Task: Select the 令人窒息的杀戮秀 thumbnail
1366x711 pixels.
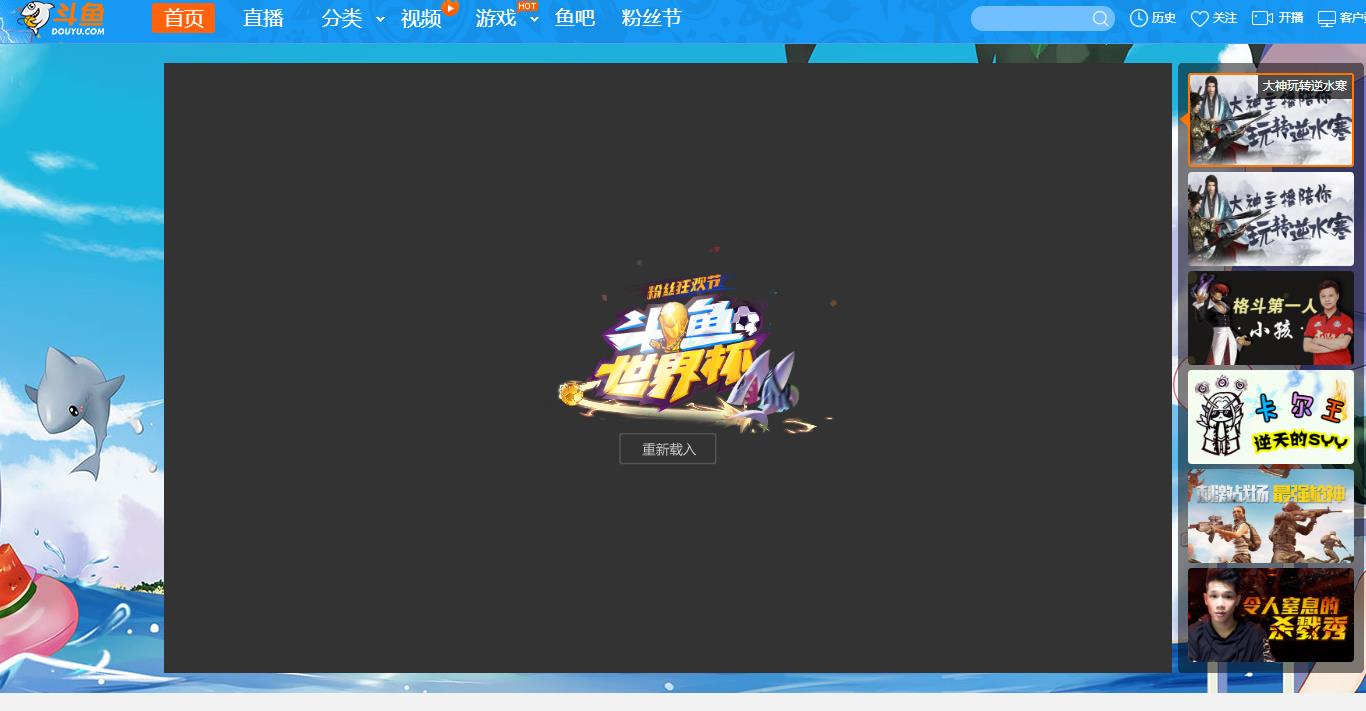Action: click(1270, 615)
